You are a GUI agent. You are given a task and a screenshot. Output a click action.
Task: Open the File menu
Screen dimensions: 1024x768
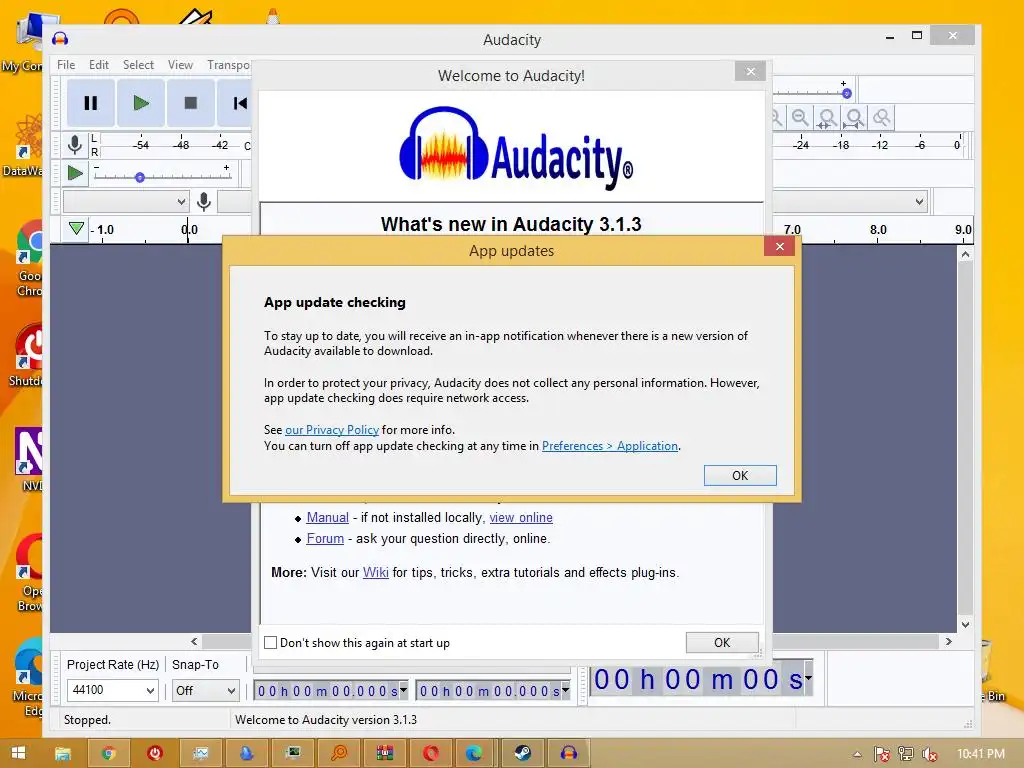point(66,65)
